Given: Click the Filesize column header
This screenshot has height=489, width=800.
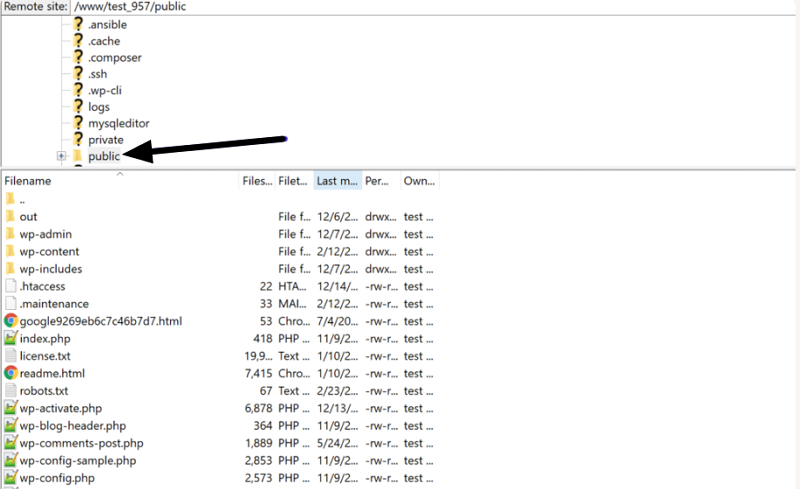Looking at the screenshot, I should 257,181.
